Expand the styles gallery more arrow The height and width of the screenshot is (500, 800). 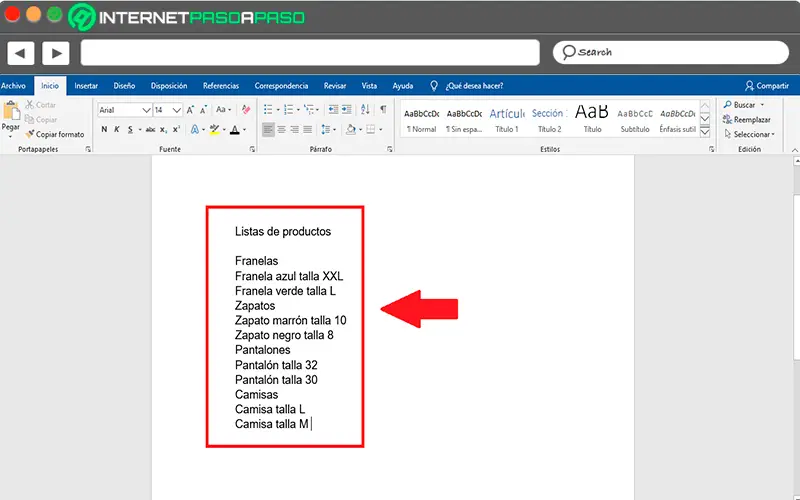coord(705,132)
